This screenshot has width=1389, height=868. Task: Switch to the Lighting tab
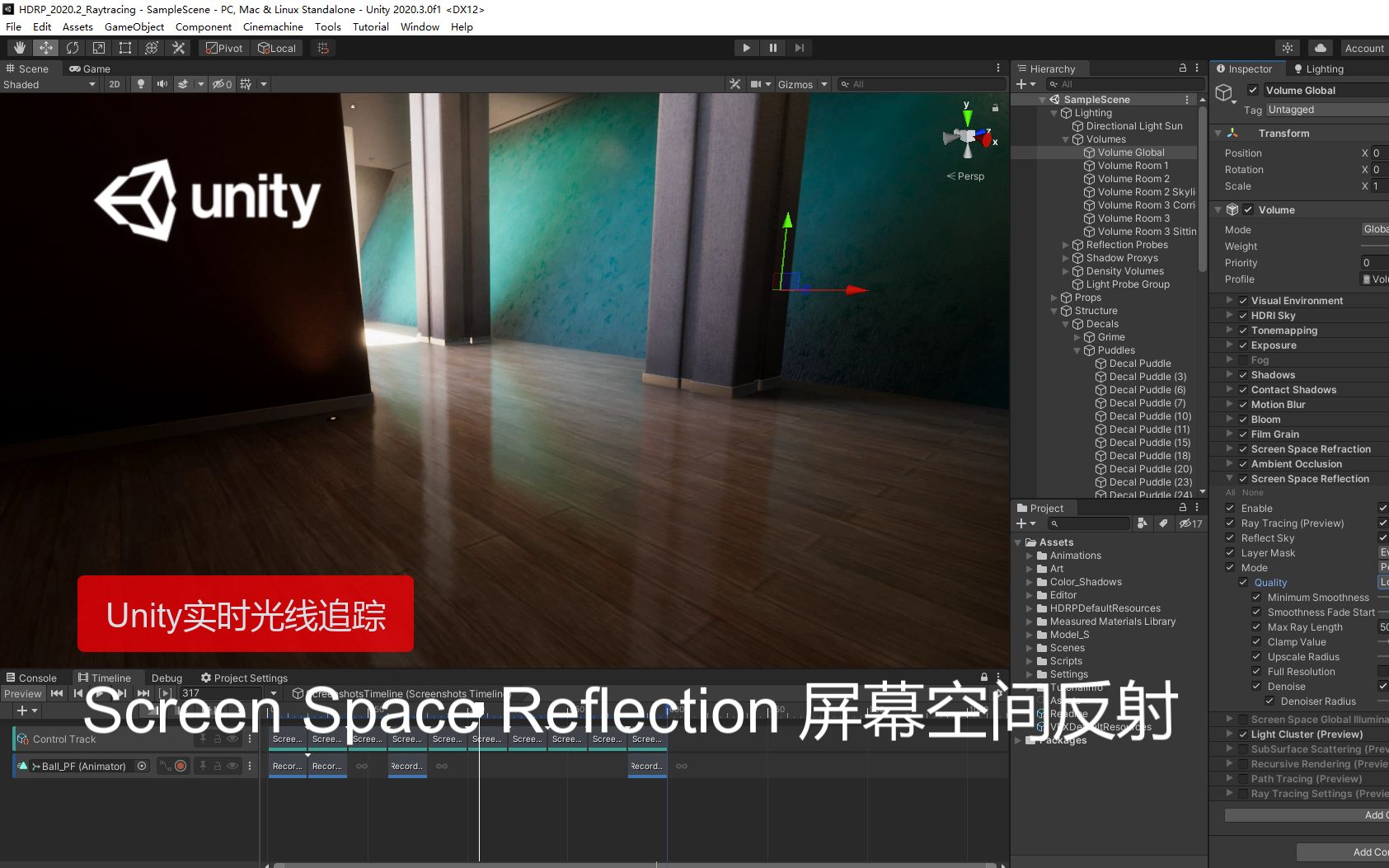(x=1319, y=68)
